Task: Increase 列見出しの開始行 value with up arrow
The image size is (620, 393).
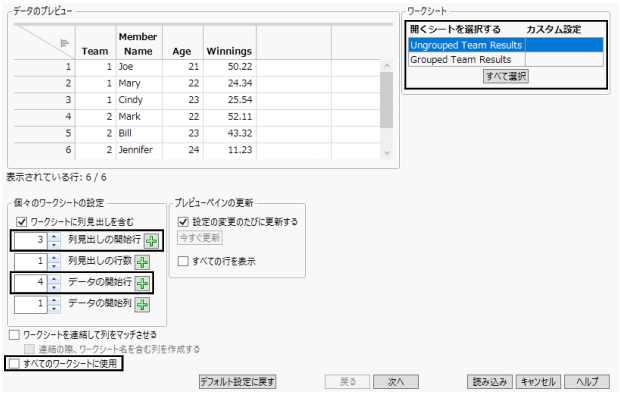Action: 54,236
